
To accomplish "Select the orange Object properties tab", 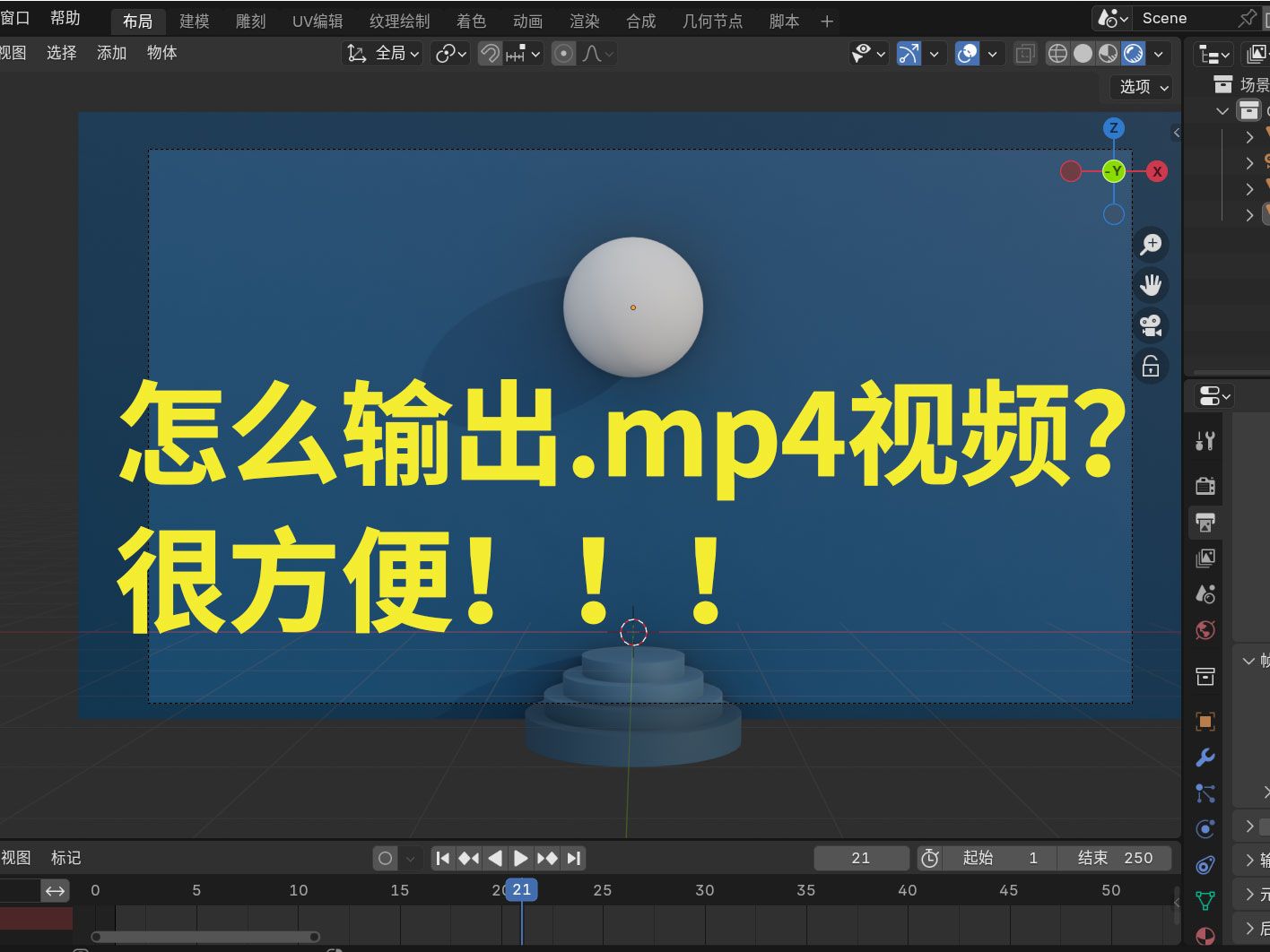I will [1205, 722].
